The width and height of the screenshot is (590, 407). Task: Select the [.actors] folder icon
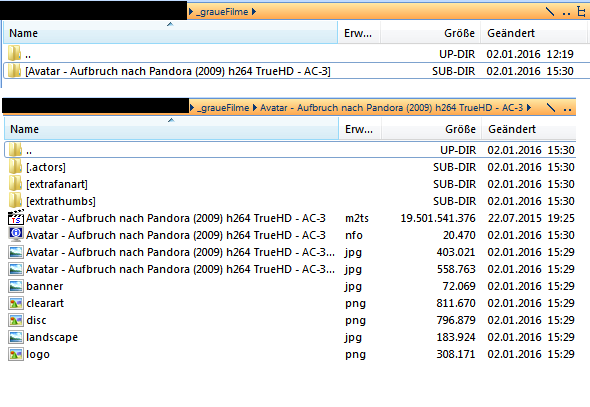tap(15, 167)
